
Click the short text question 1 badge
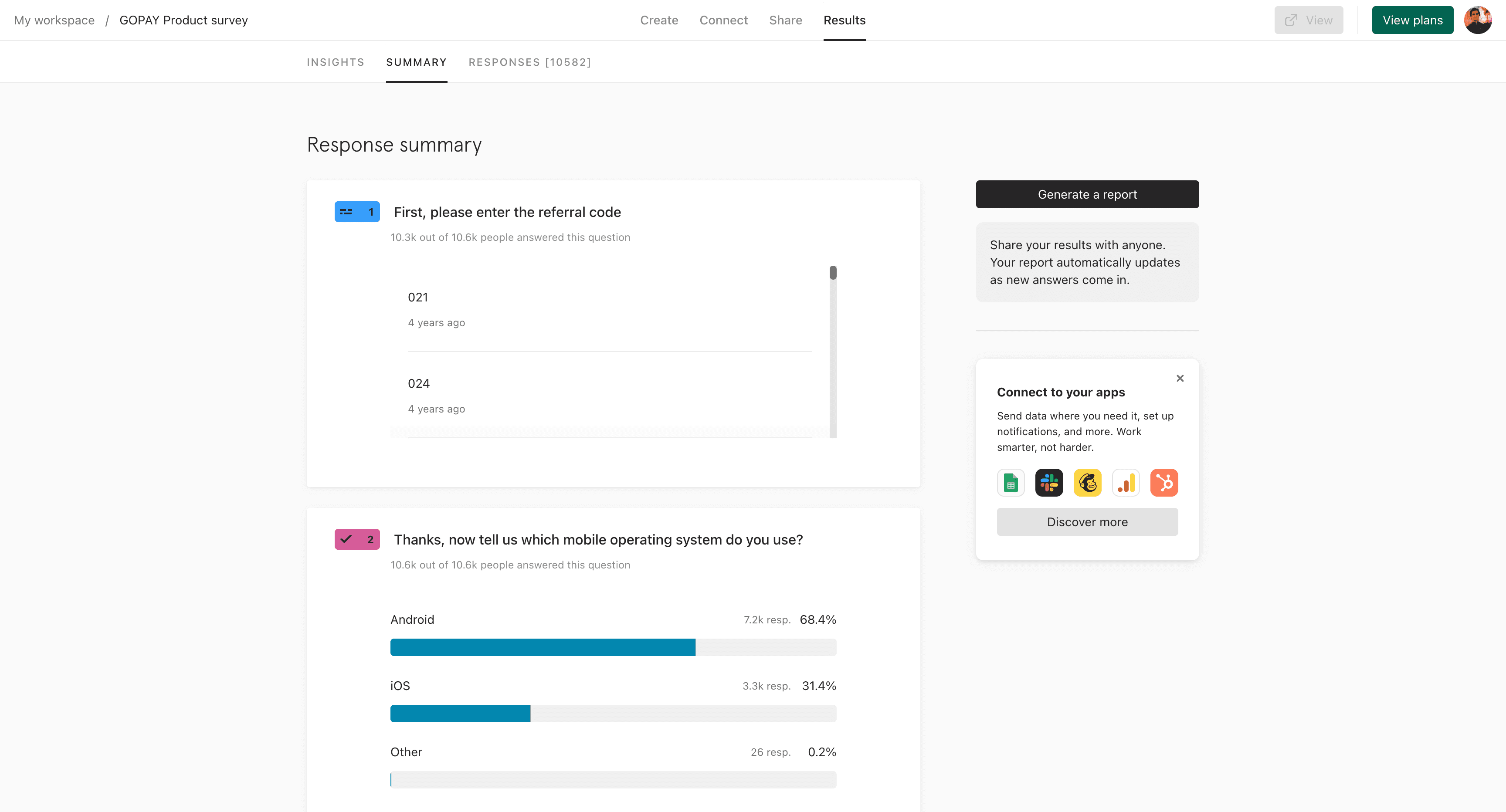coord(356,212)
